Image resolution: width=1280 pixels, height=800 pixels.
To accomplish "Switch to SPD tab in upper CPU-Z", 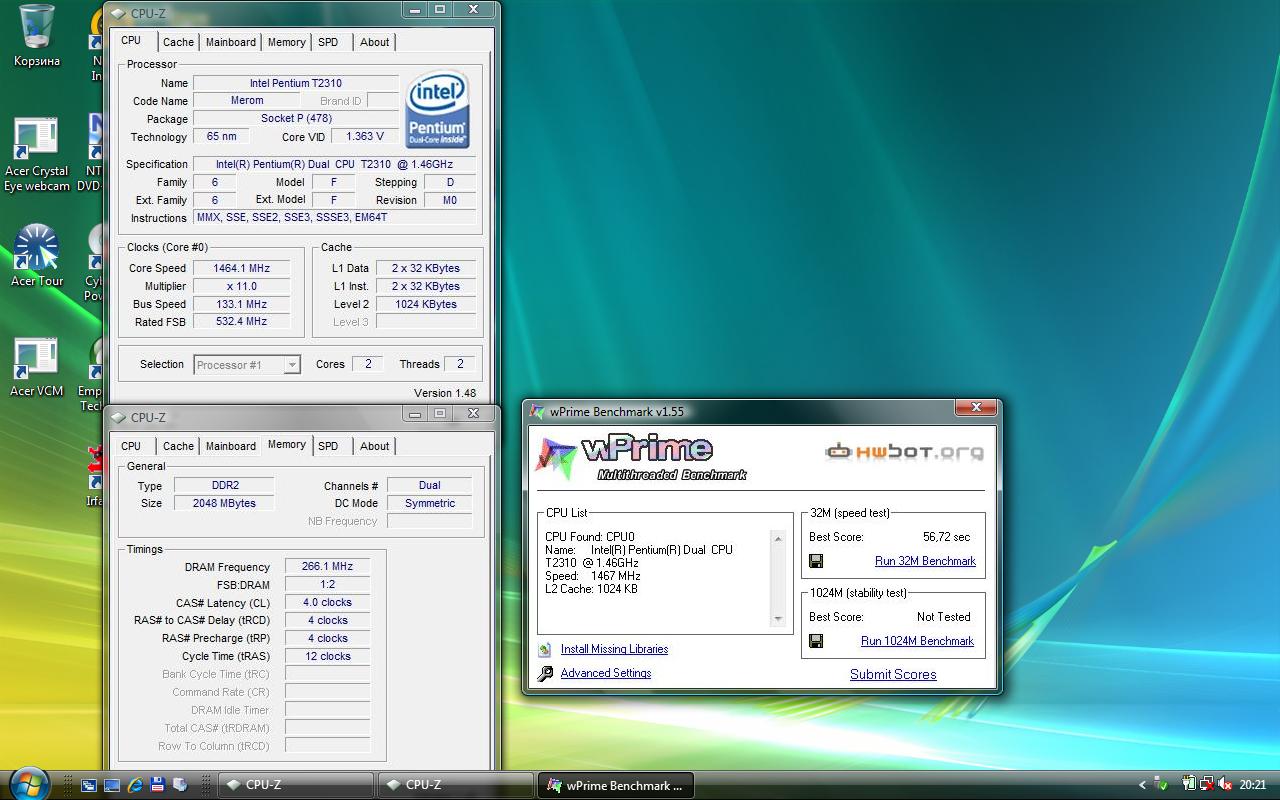I will (328, 42).
